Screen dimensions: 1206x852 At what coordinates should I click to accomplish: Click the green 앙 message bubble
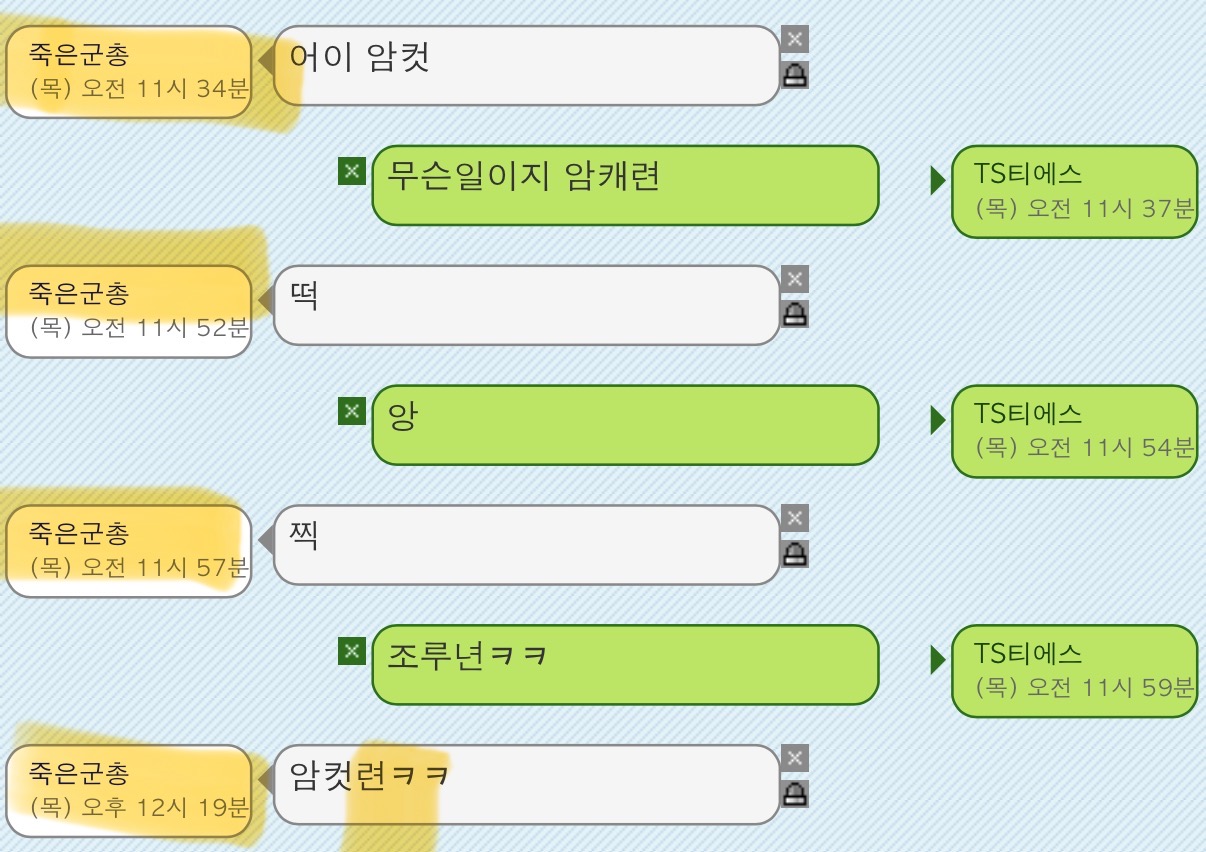click(625, 425)
